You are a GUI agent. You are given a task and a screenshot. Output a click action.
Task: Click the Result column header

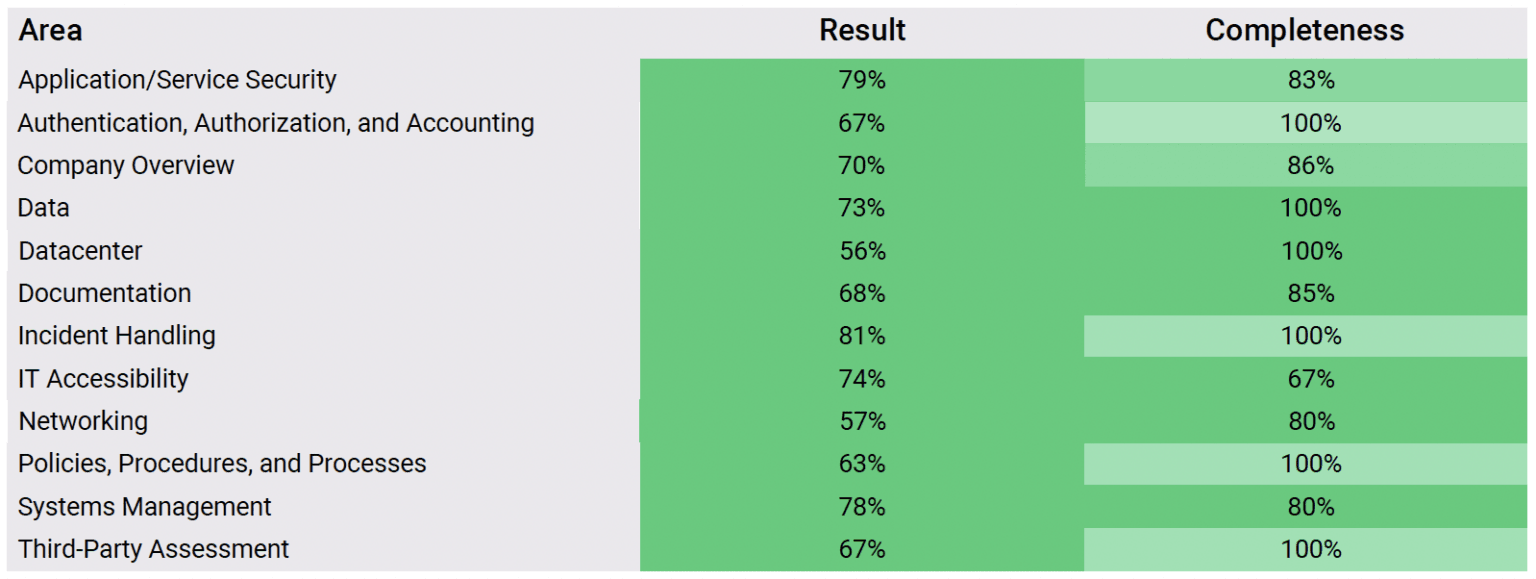tap(862, 31)
